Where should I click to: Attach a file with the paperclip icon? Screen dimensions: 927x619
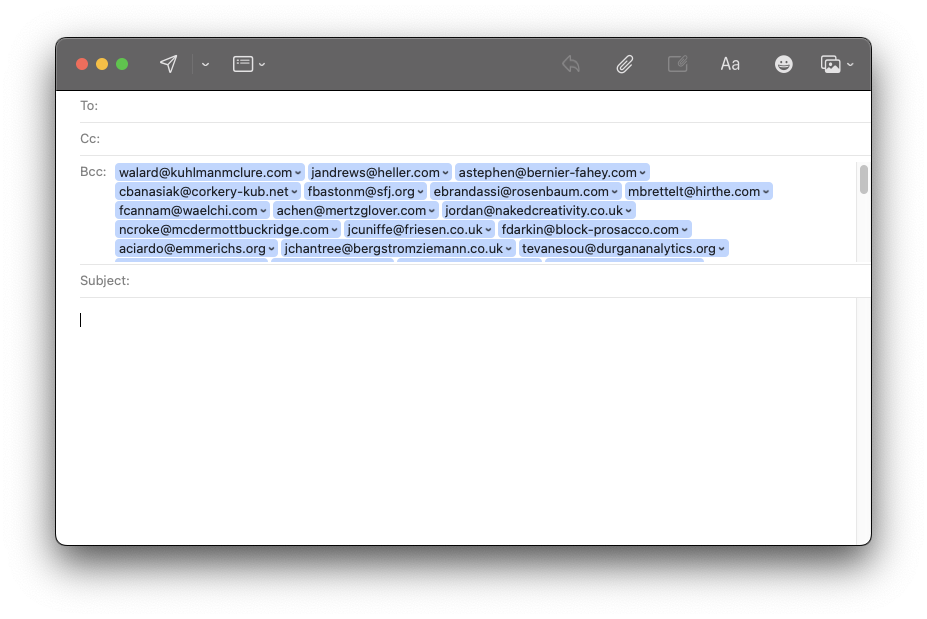click(624, 64)
